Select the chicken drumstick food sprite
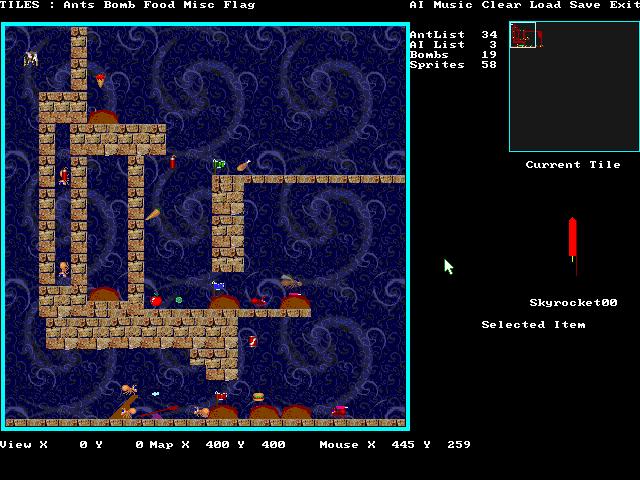640x480 pixels. [x=244, y=166]
